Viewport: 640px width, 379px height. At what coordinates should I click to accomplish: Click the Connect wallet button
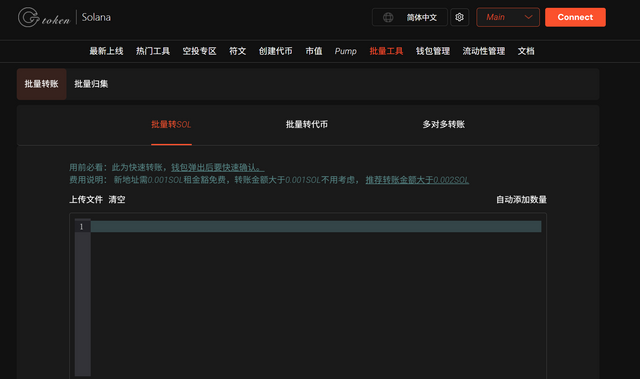(x=575, y=17)
